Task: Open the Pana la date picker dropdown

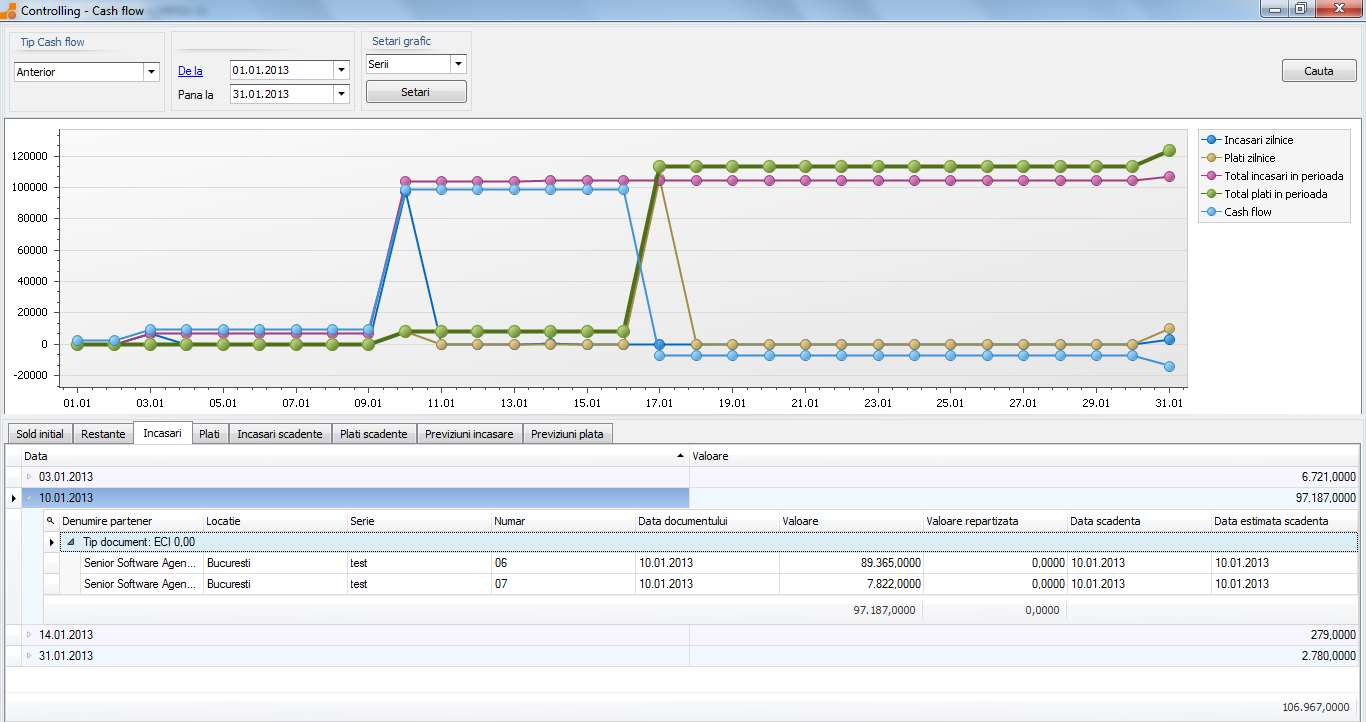Action: point(340,94)
